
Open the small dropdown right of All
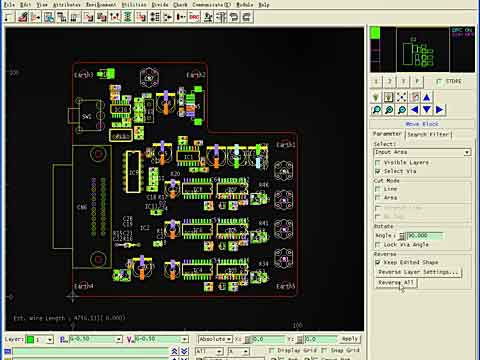click(x=238, y=351)
